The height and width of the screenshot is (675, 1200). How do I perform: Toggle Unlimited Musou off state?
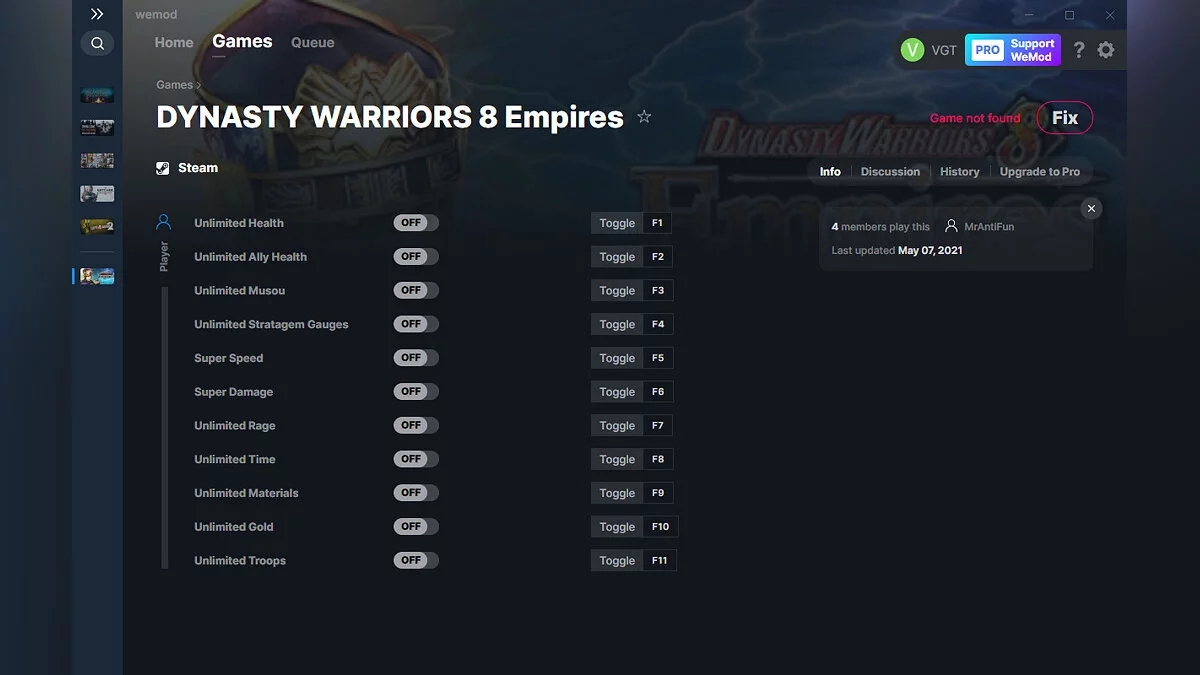(x=416, y=290)
